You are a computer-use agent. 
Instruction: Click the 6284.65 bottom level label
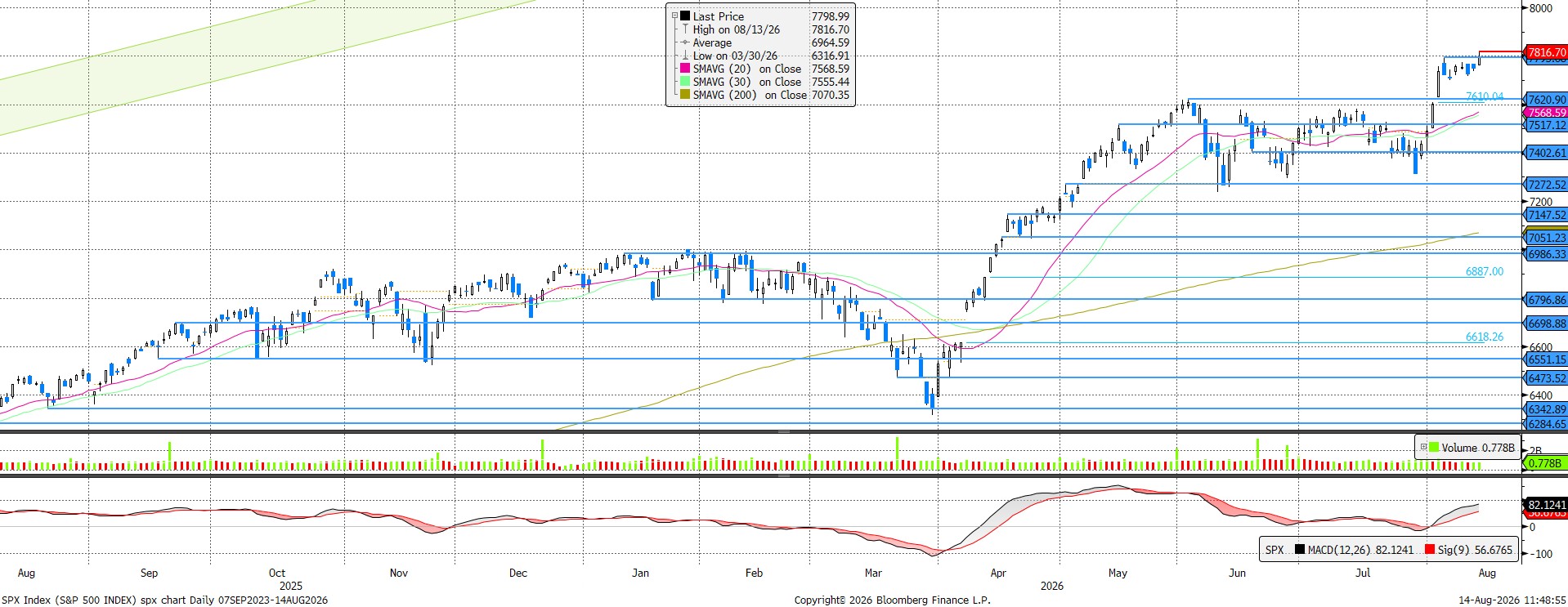click(1546, 424)
